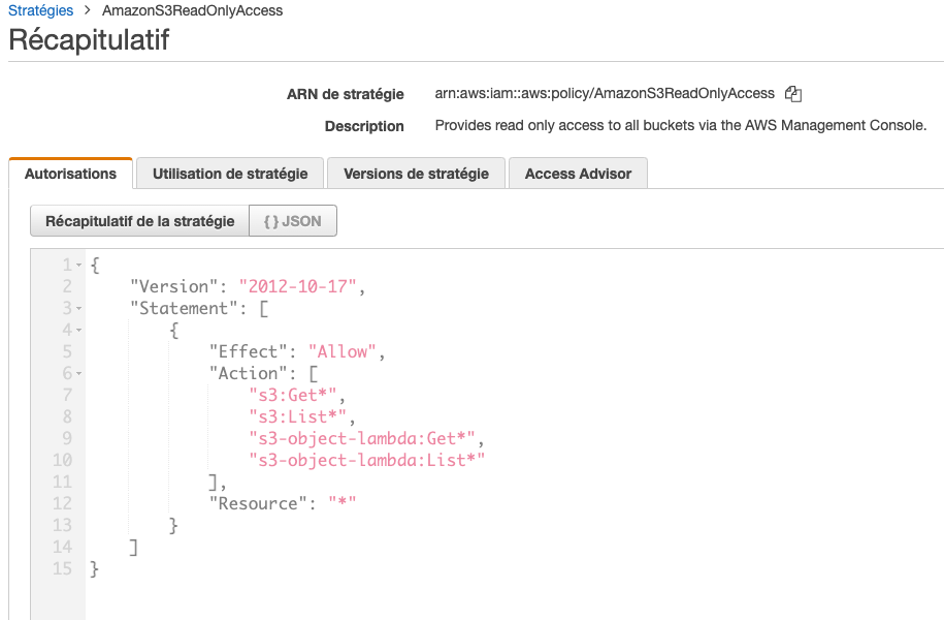The width and height of the screenshot is (945, 620).
Task: Click line number 10 in the gutter
Action: [62, 460]
